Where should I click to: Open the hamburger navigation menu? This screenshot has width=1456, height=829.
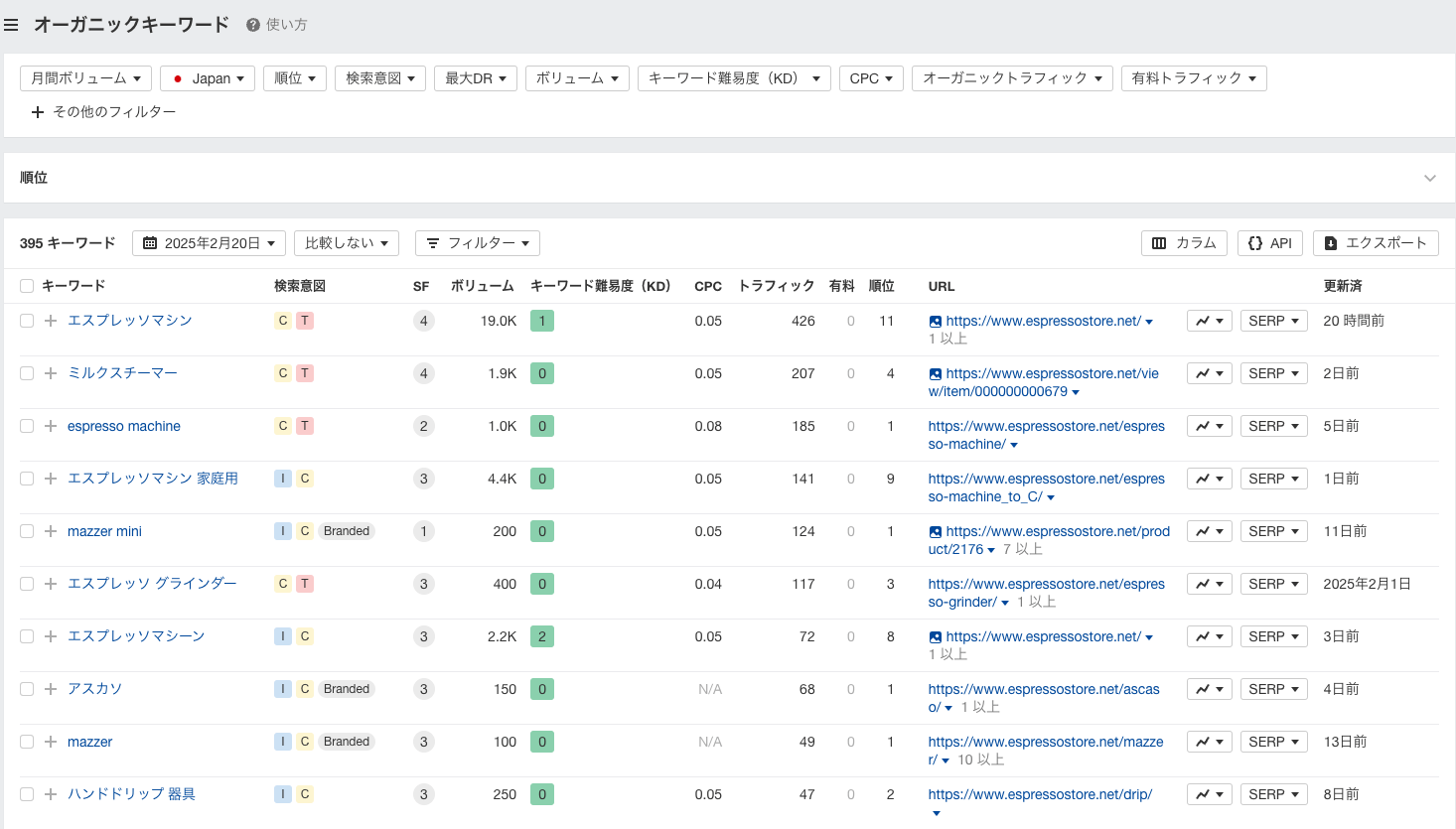point(12,25)
